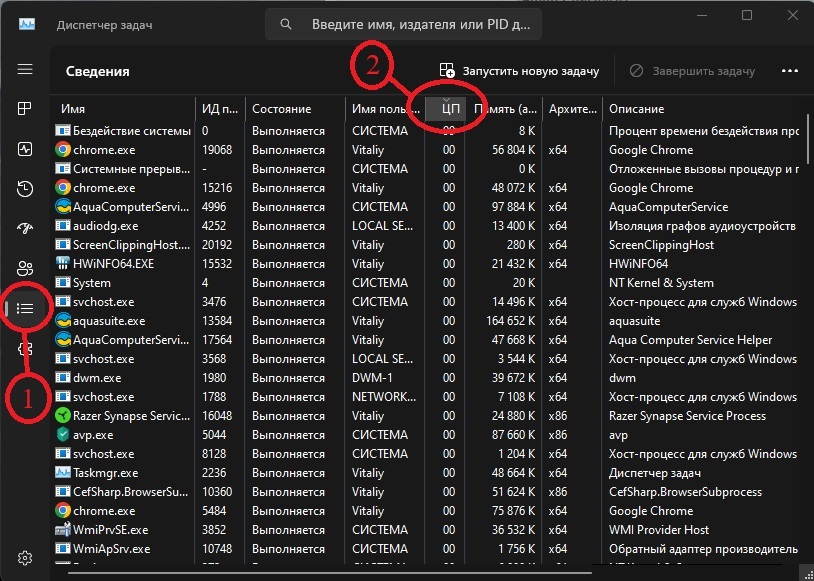Click the search magnifier icon
This screenshot has height=581, width=814.
click(x=286, y=24)
